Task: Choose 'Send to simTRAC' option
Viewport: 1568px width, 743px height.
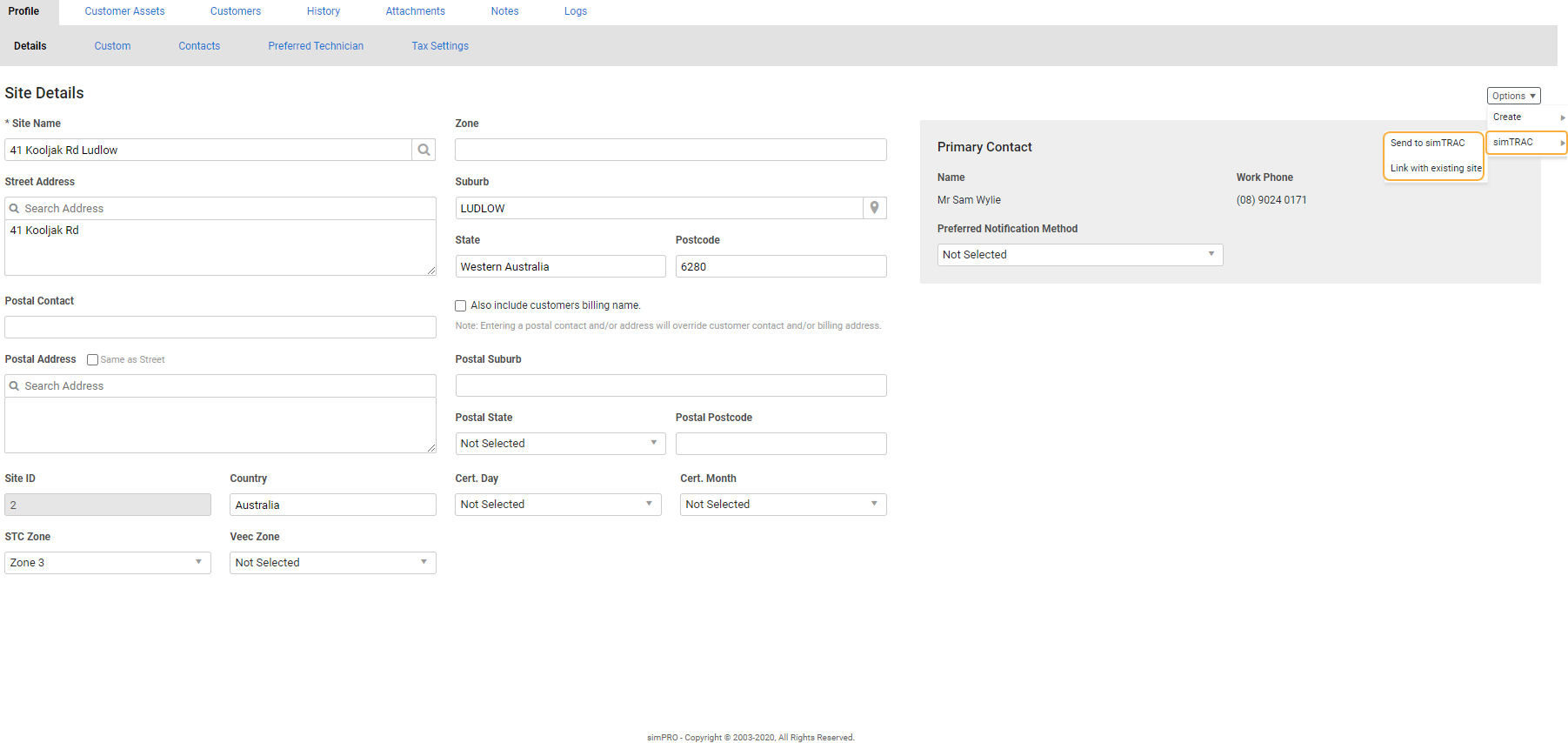Action: [x=1427, y=143]
